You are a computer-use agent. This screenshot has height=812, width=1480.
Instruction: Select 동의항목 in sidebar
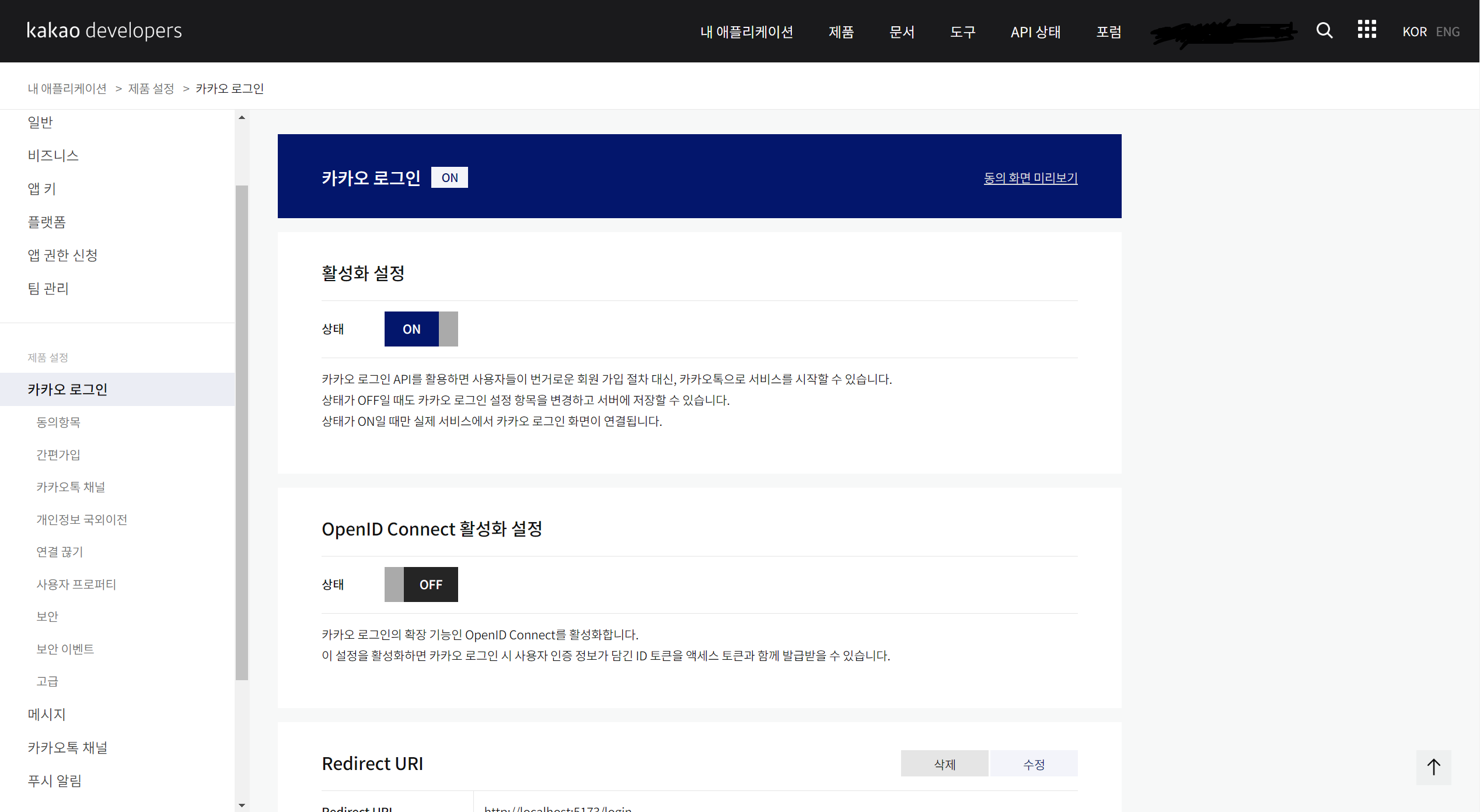tap(58, 422)
